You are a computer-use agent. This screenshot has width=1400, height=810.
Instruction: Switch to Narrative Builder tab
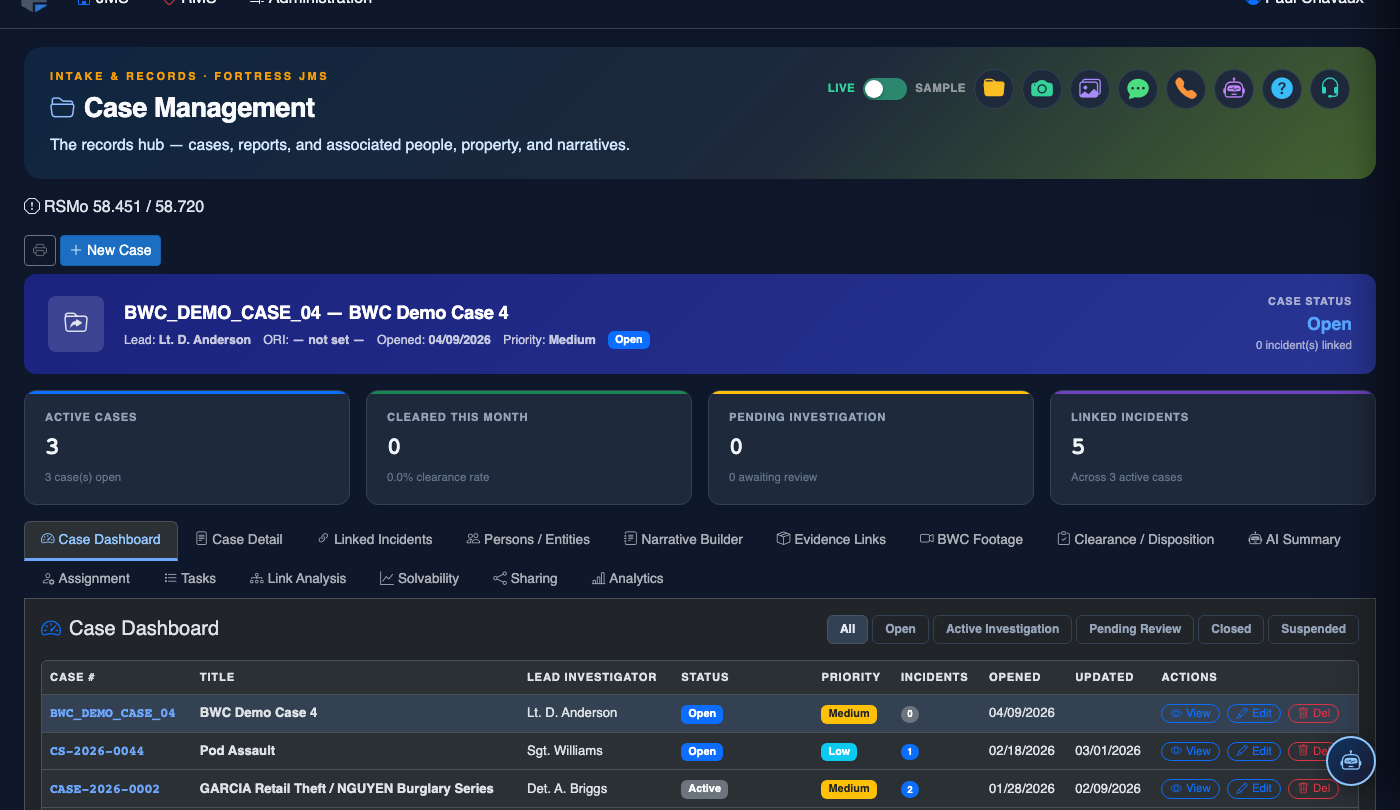coord(683,539)
